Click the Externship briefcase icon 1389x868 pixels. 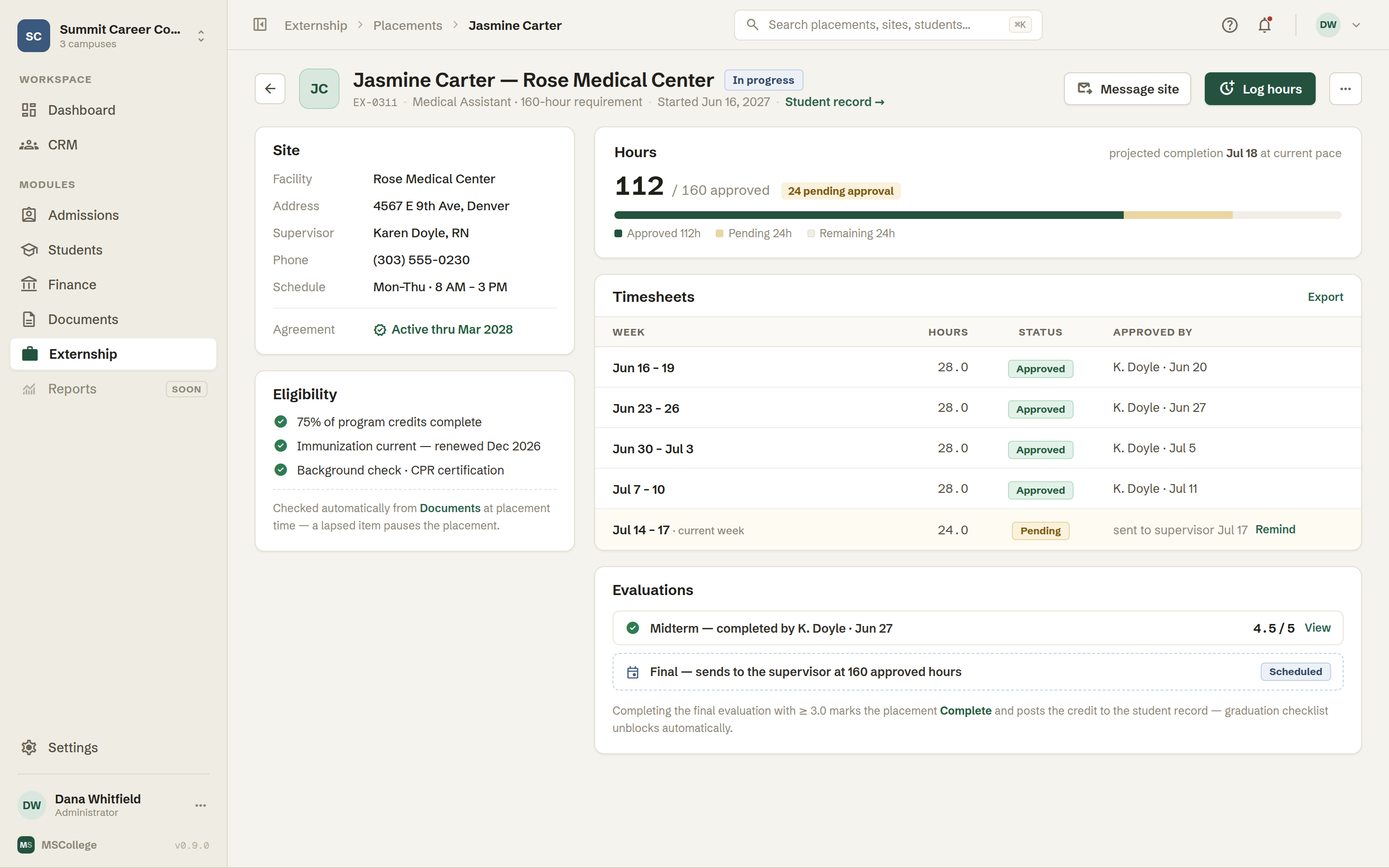click(x=30, y=353)
